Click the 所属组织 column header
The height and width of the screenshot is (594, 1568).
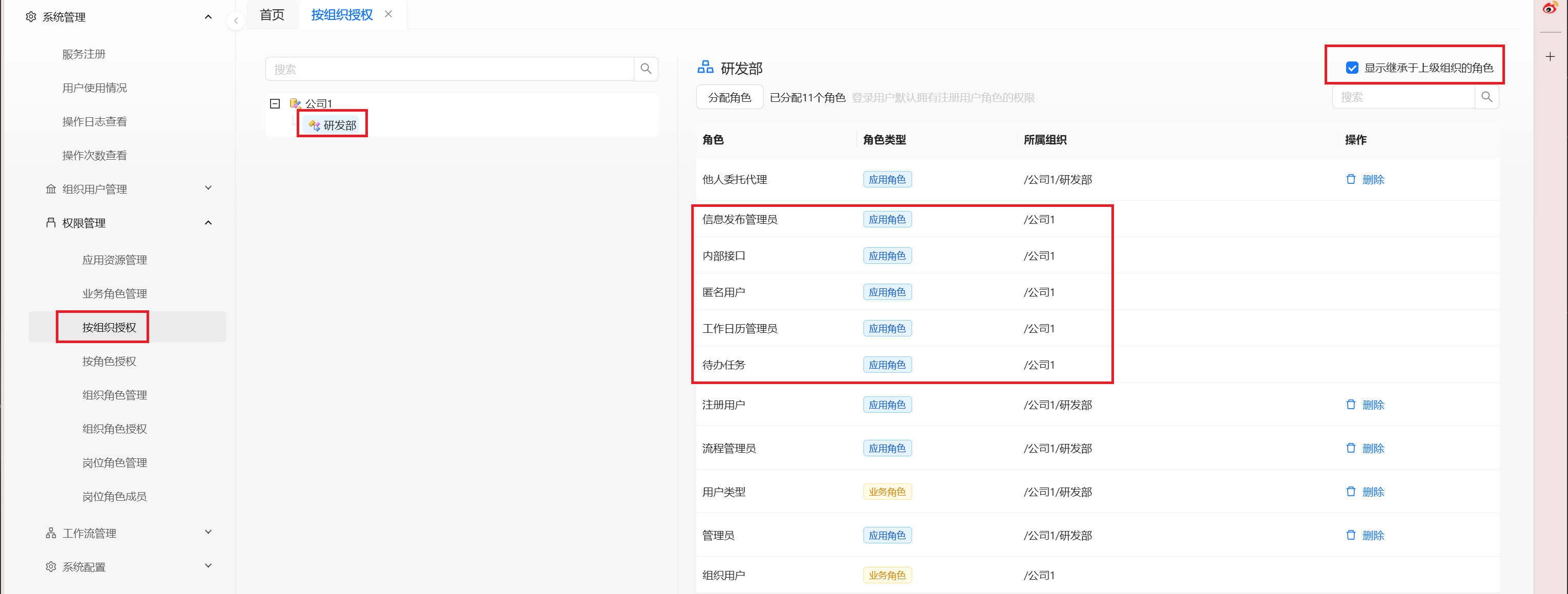[x=1044, y=140]
